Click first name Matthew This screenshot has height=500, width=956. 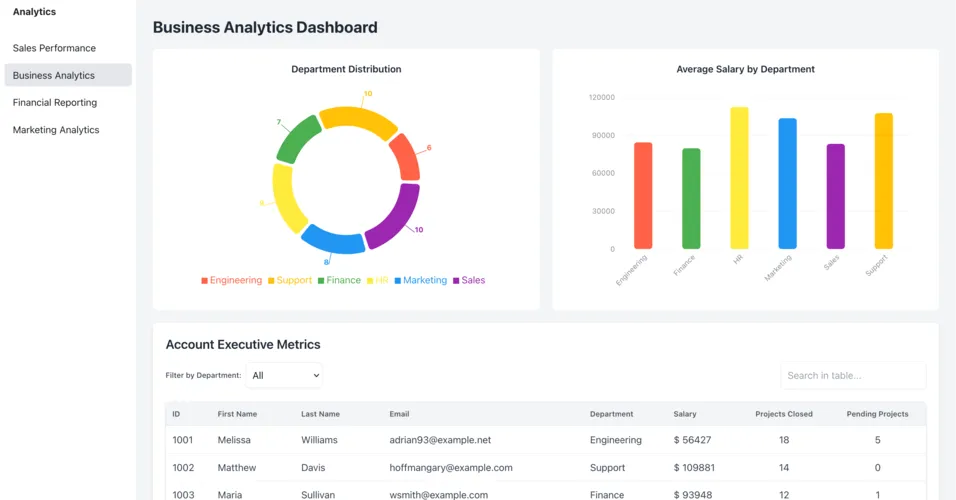pos(237,468)
